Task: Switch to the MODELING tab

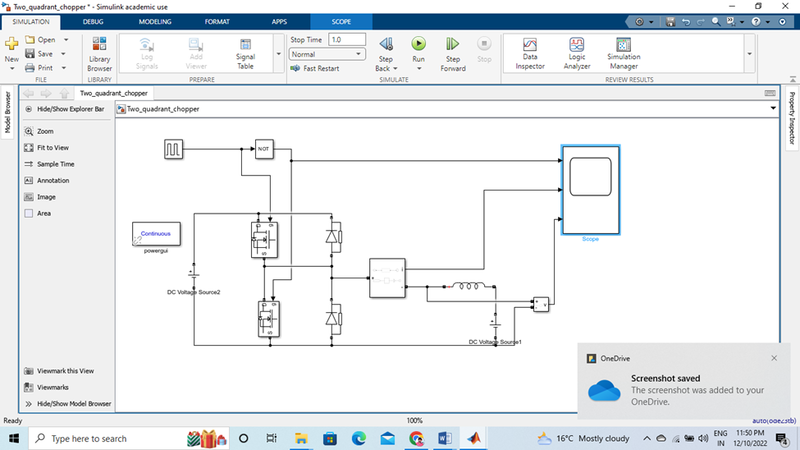Action: [x=155, y=22]
